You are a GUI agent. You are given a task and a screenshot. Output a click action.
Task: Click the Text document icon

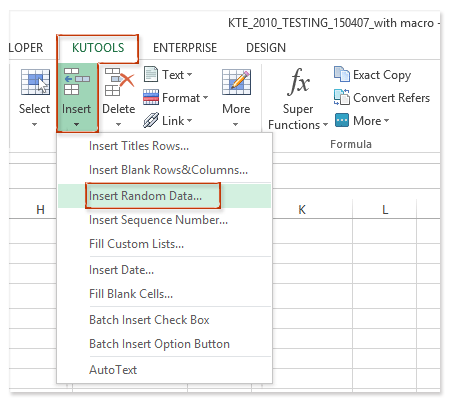(151, 74)
